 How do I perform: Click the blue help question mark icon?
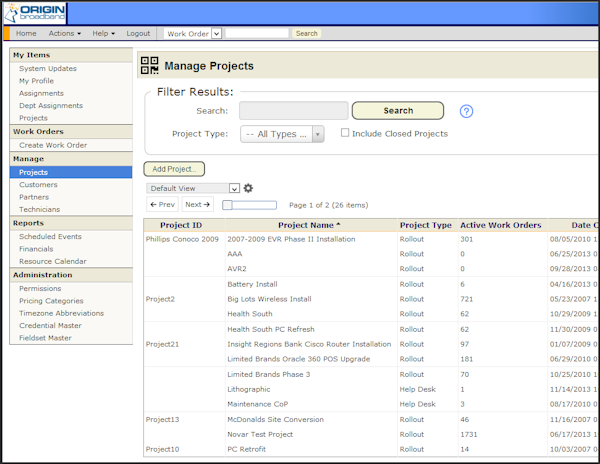(466, 111)
